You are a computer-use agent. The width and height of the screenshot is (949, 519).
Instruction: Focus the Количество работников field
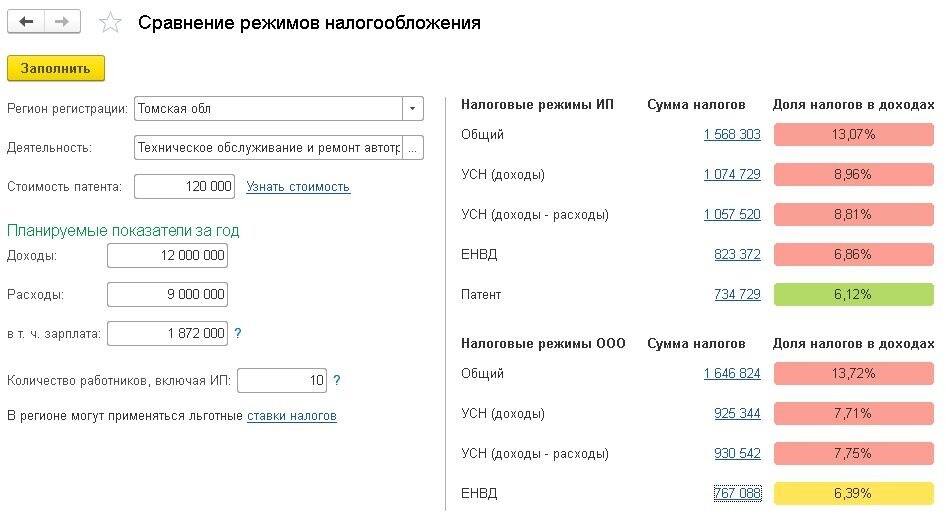coord(282,380)
